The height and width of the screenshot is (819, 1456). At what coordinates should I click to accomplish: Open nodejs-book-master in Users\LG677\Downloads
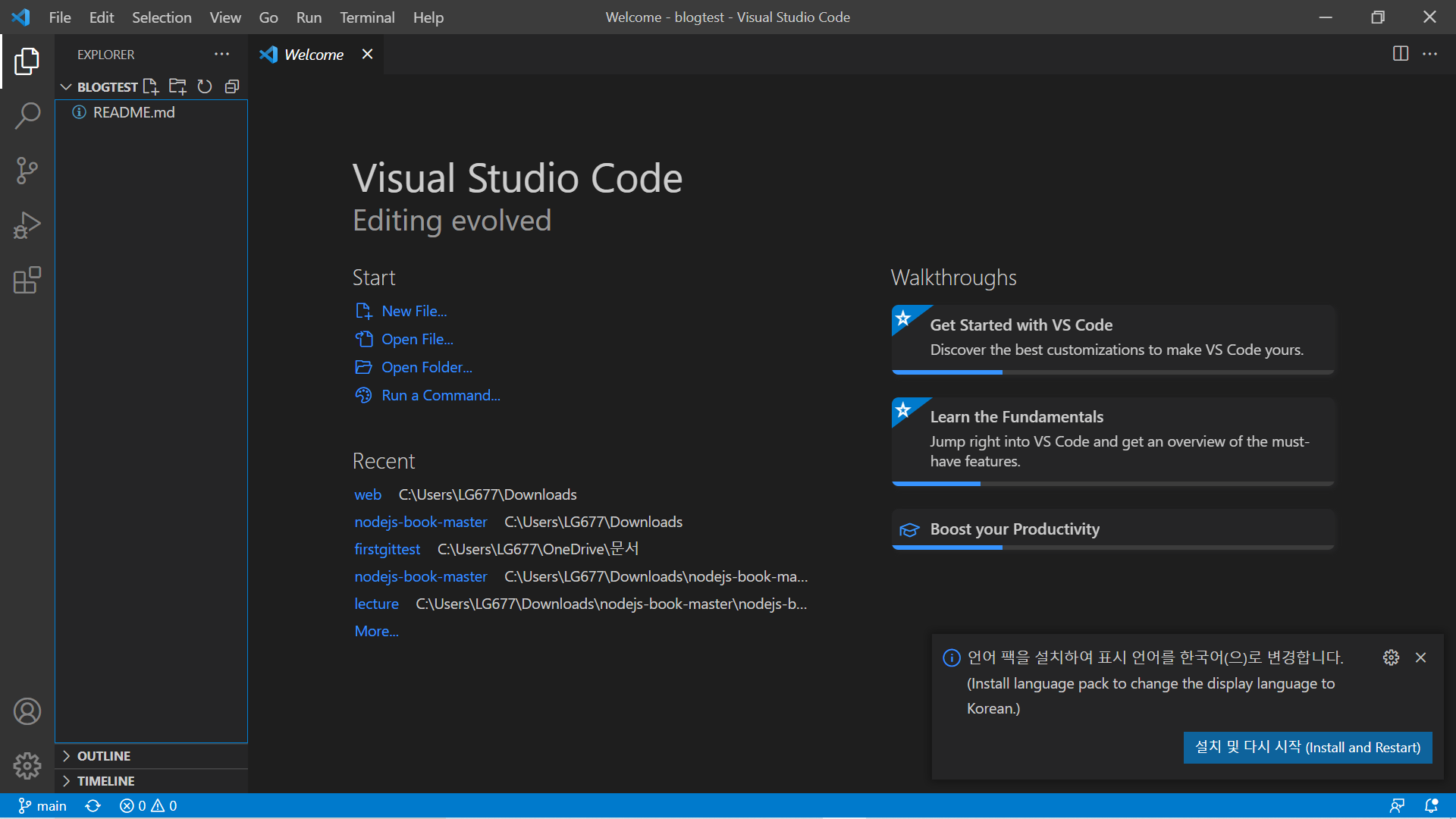click(420, 522)
